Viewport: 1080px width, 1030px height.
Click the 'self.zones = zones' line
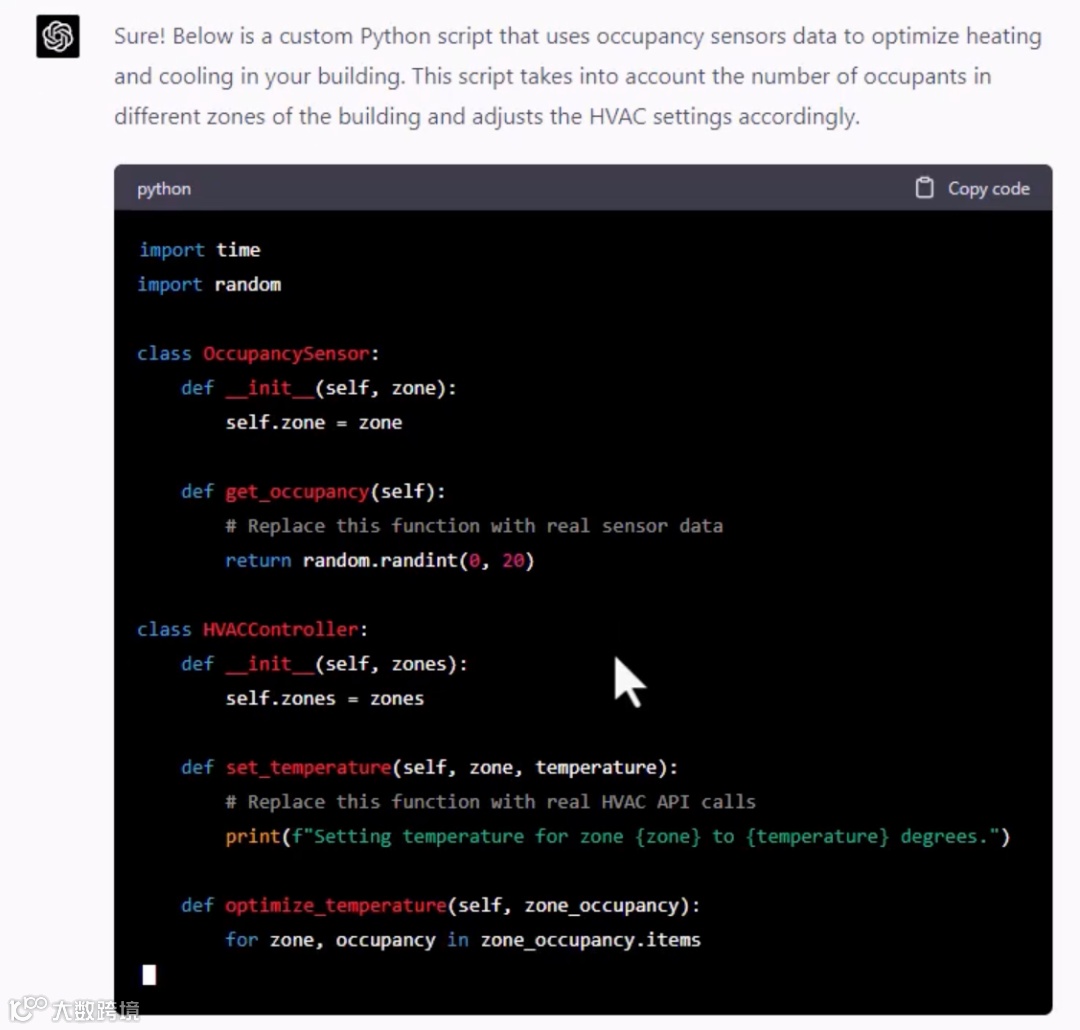[325, 698]
